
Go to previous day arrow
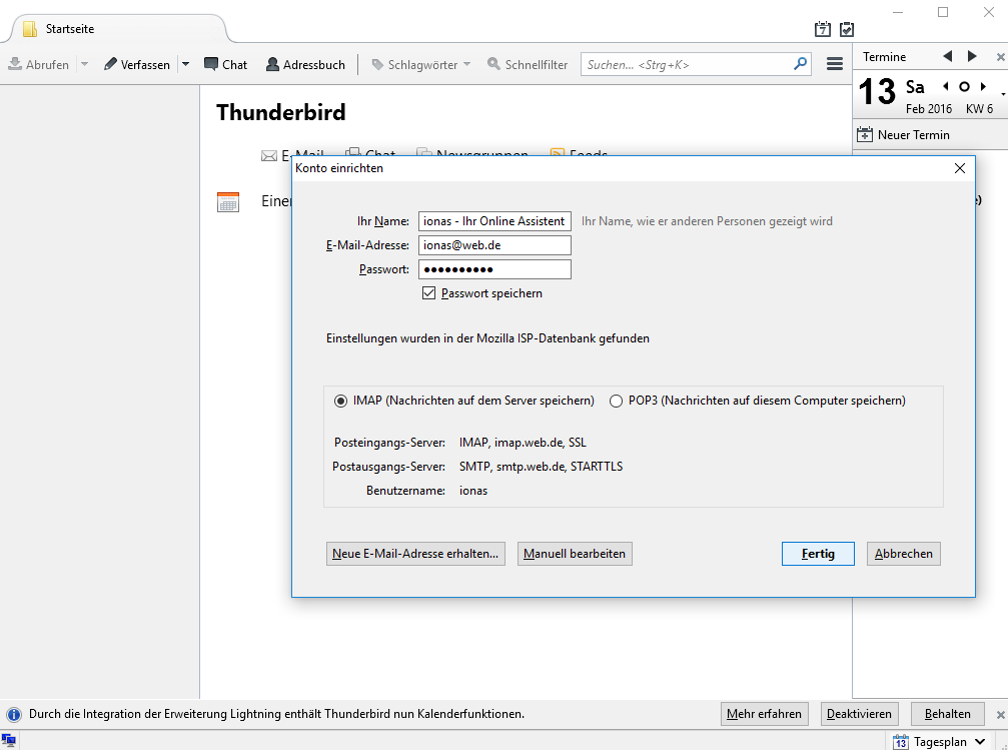tap(946, 86)
